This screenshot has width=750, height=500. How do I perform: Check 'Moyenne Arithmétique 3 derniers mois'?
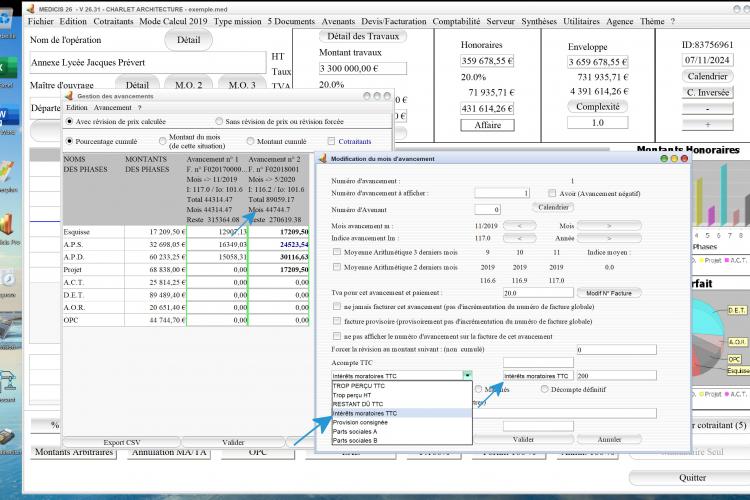(x=337, y=252)
